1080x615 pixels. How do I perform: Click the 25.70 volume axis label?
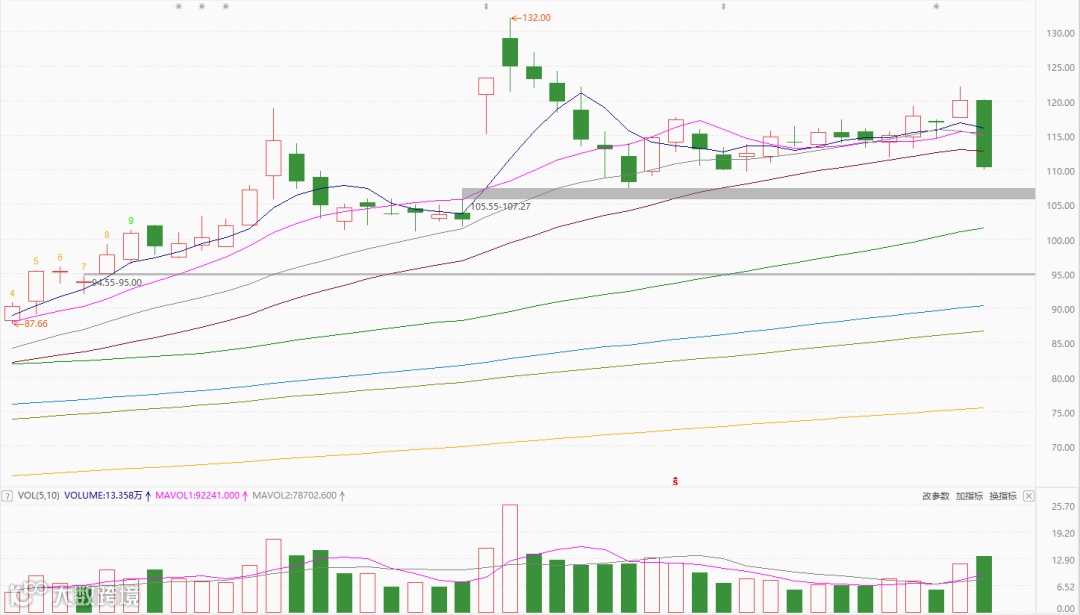pyautogui.click(x=1063, y=507)
